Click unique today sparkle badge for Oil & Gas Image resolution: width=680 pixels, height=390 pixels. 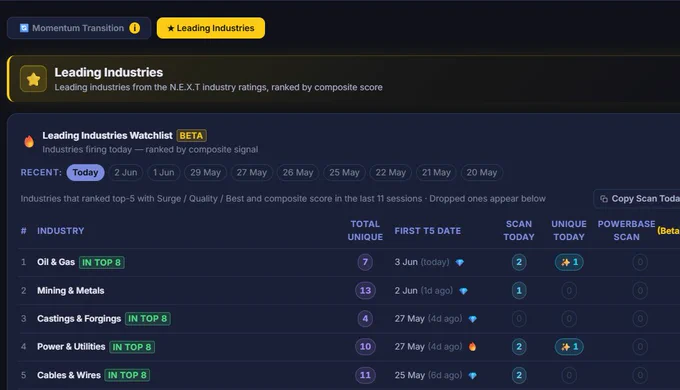pyautogui.click(x=569, y=262)
